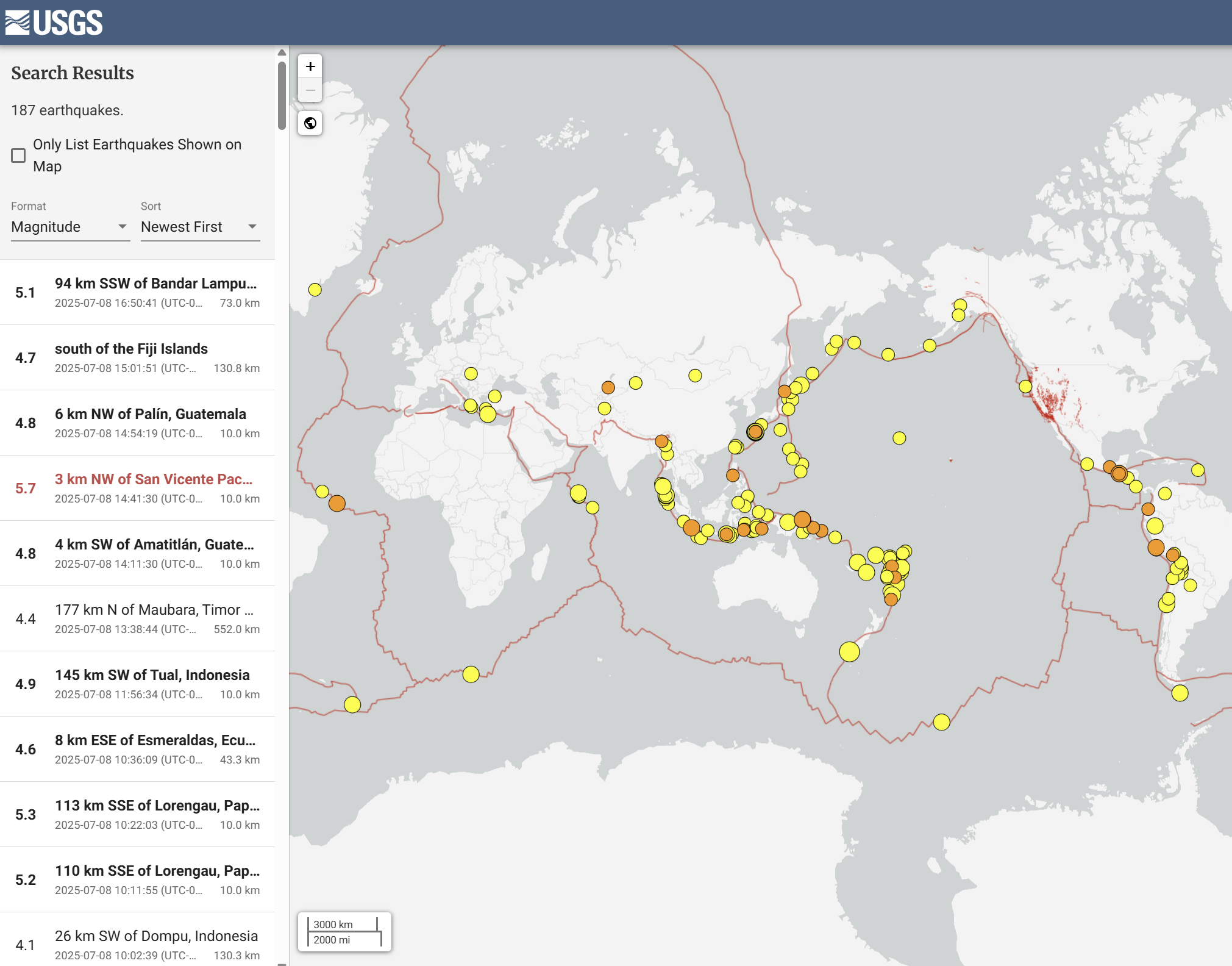Open 145 km SW of Tual, Indonesia
1232x966 pixels.
[x=137, y=684]
